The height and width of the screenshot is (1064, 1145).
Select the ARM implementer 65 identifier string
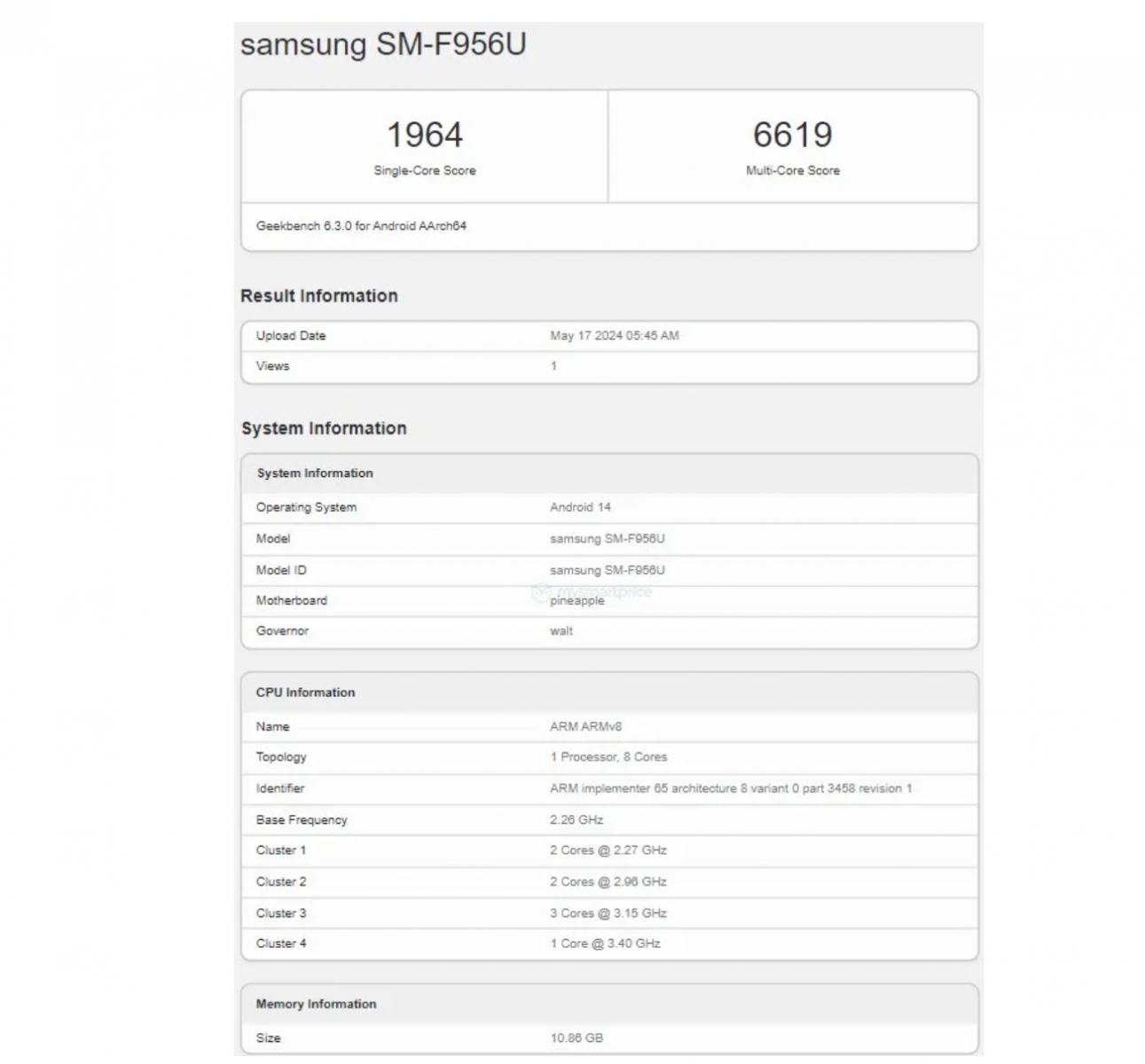pos(731,788)
